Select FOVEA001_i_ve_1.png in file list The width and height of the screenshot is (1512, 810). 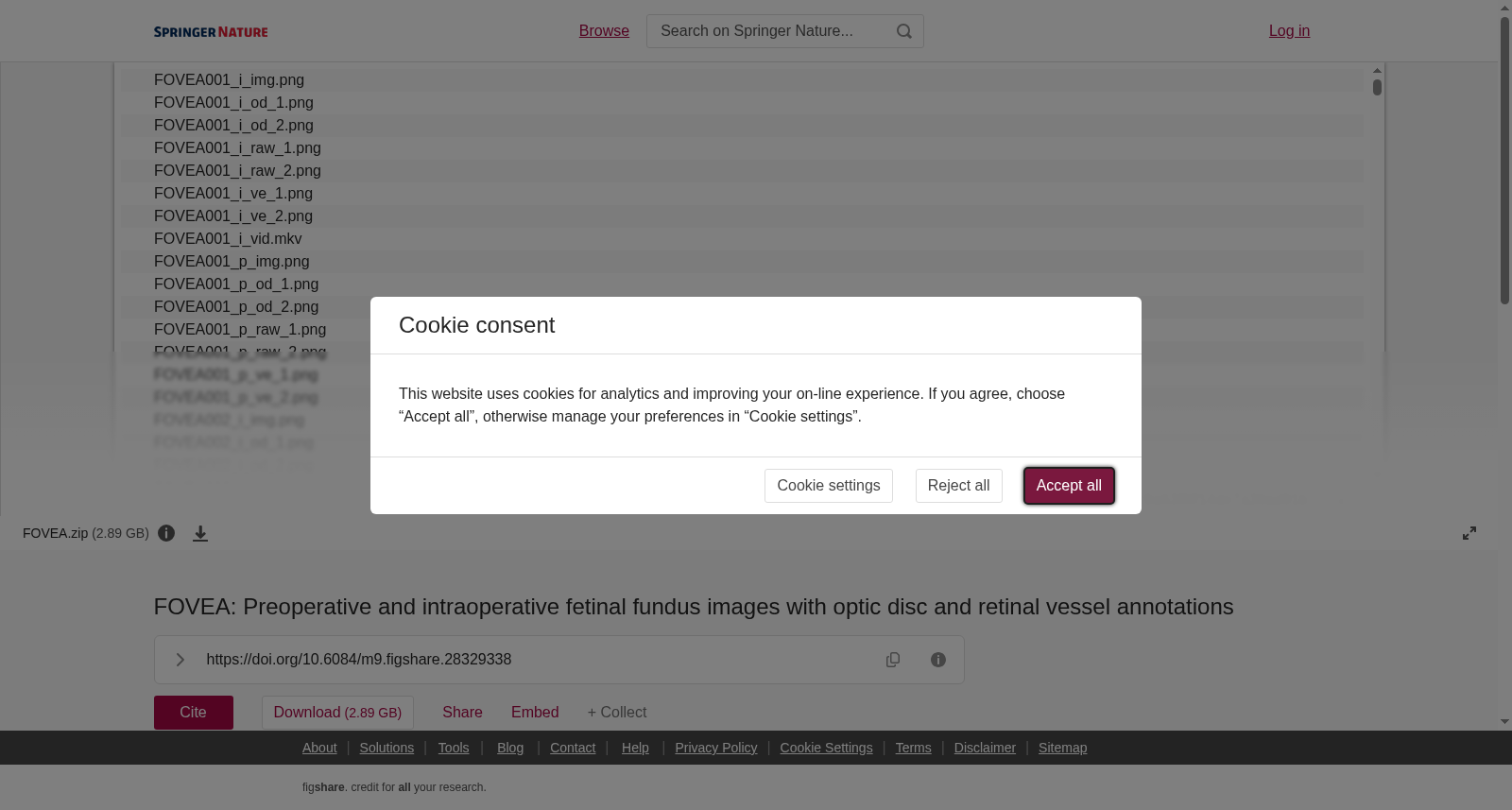pyautogui.click(x=742, y=194)
